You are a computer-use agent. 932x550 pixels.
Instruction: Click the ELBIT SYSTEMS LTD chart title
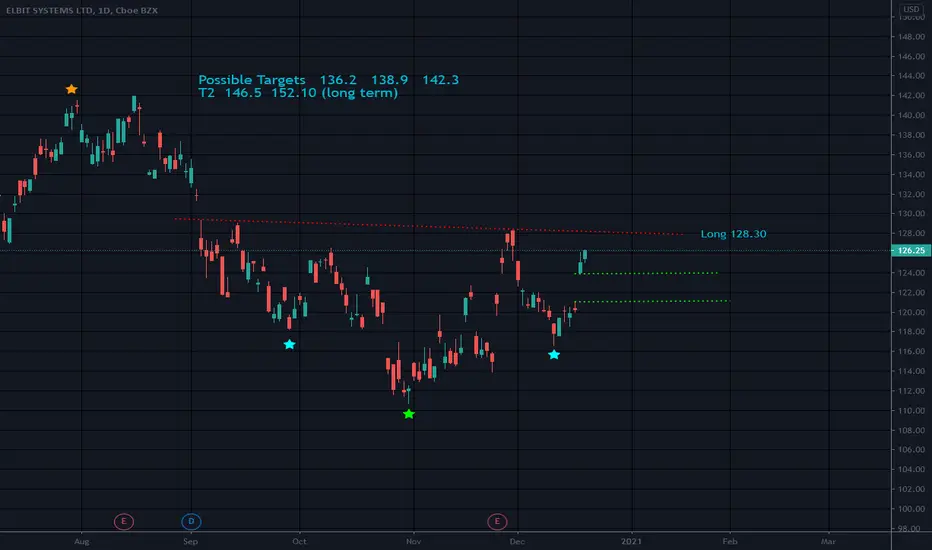(81, 10)
